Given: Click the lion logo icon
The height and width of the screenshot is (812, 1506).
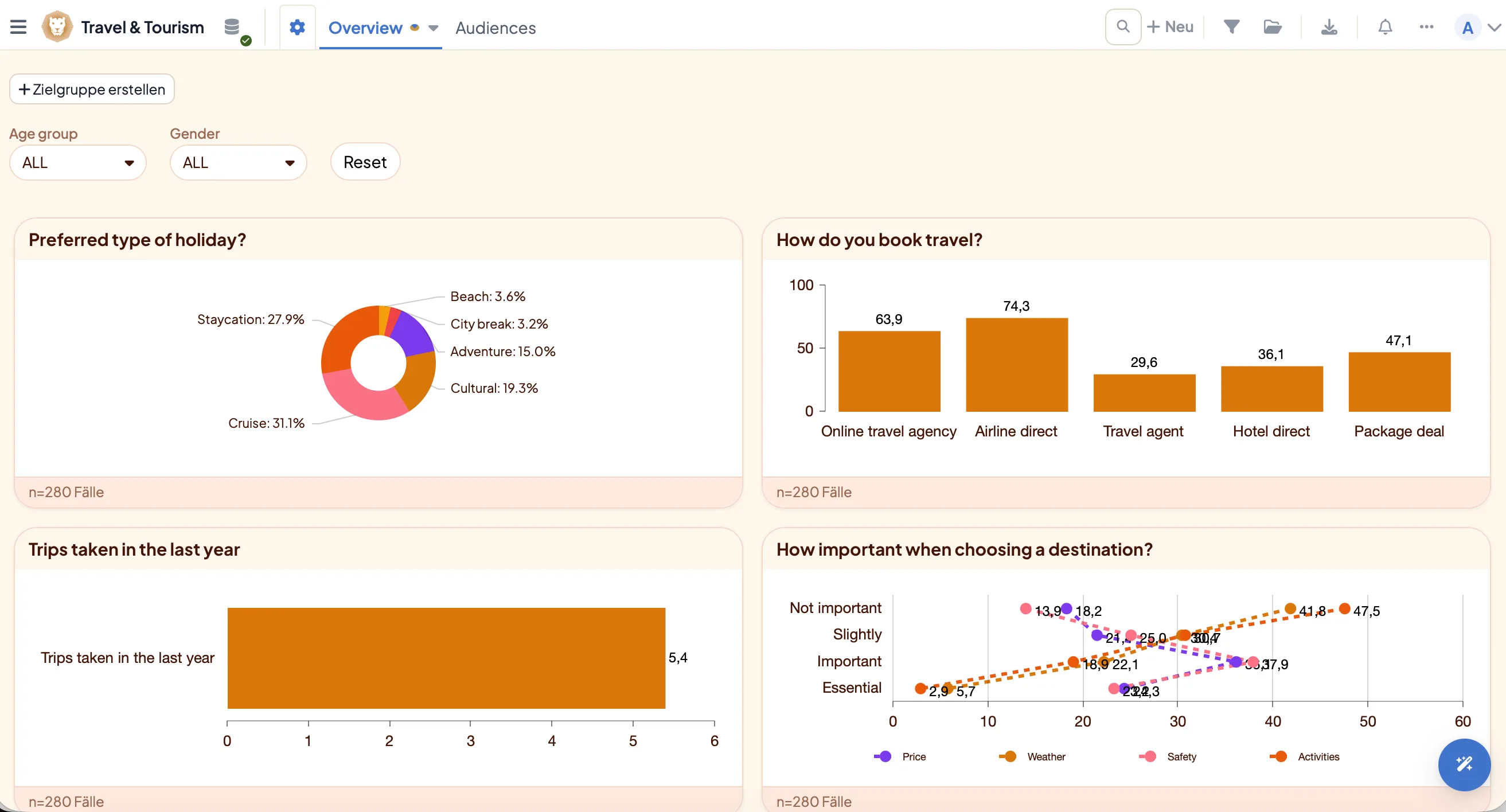Looking at the screenshot, I should [57, 27].
